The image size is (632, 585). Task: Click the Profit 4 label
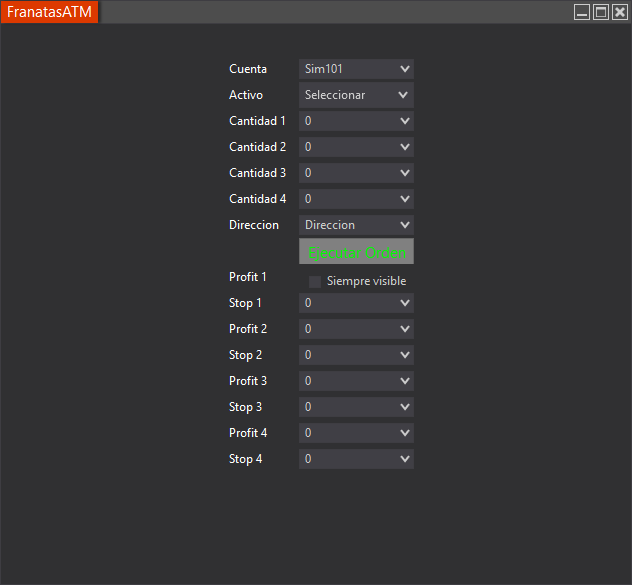pos(248,433)
